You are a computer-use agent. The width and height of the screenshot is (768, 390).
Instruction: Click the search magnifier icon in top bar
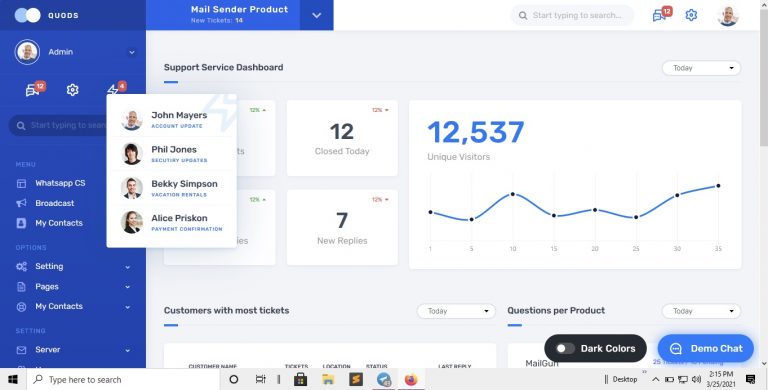click(523, 16)
